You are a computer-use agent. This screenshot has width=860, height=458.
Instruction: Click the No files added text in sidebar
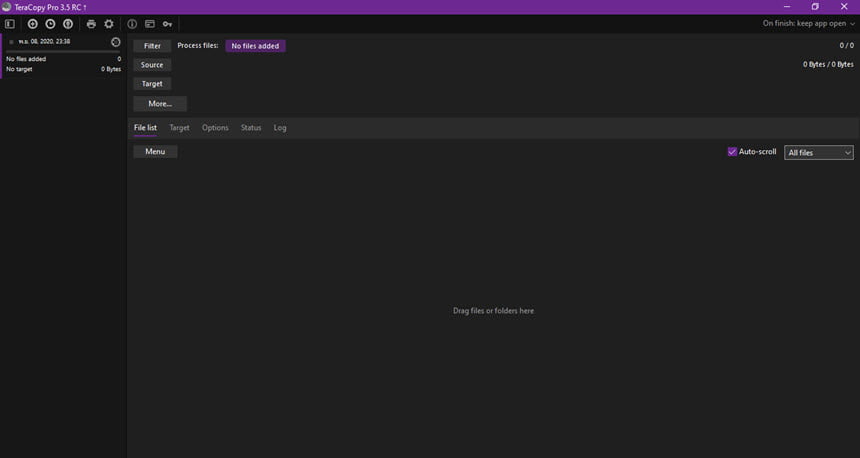click(26, 59)
